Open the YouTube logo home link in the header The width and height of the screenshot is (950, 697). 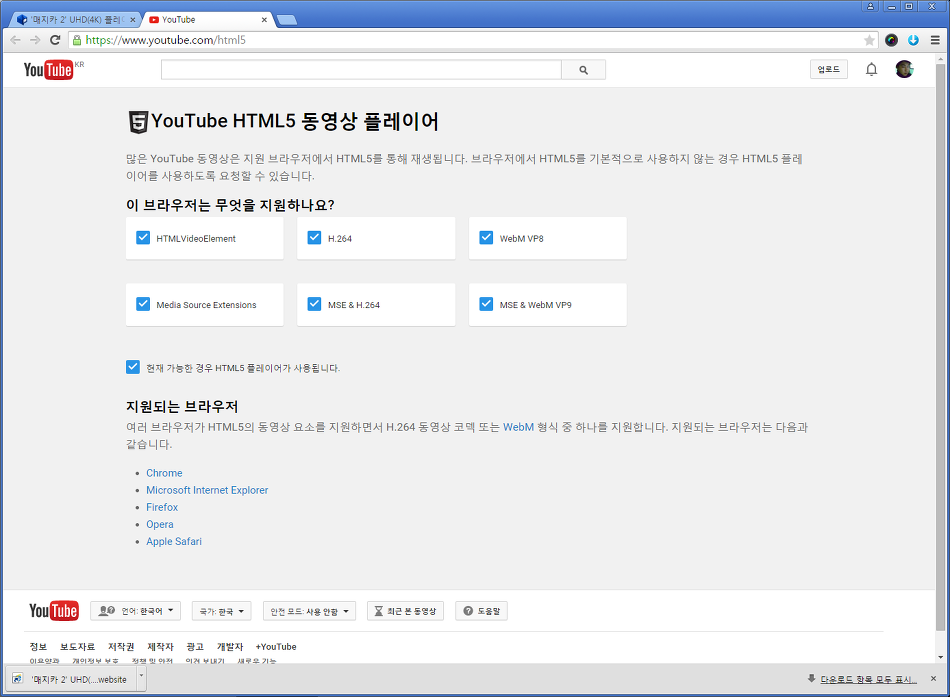(48, 70)
